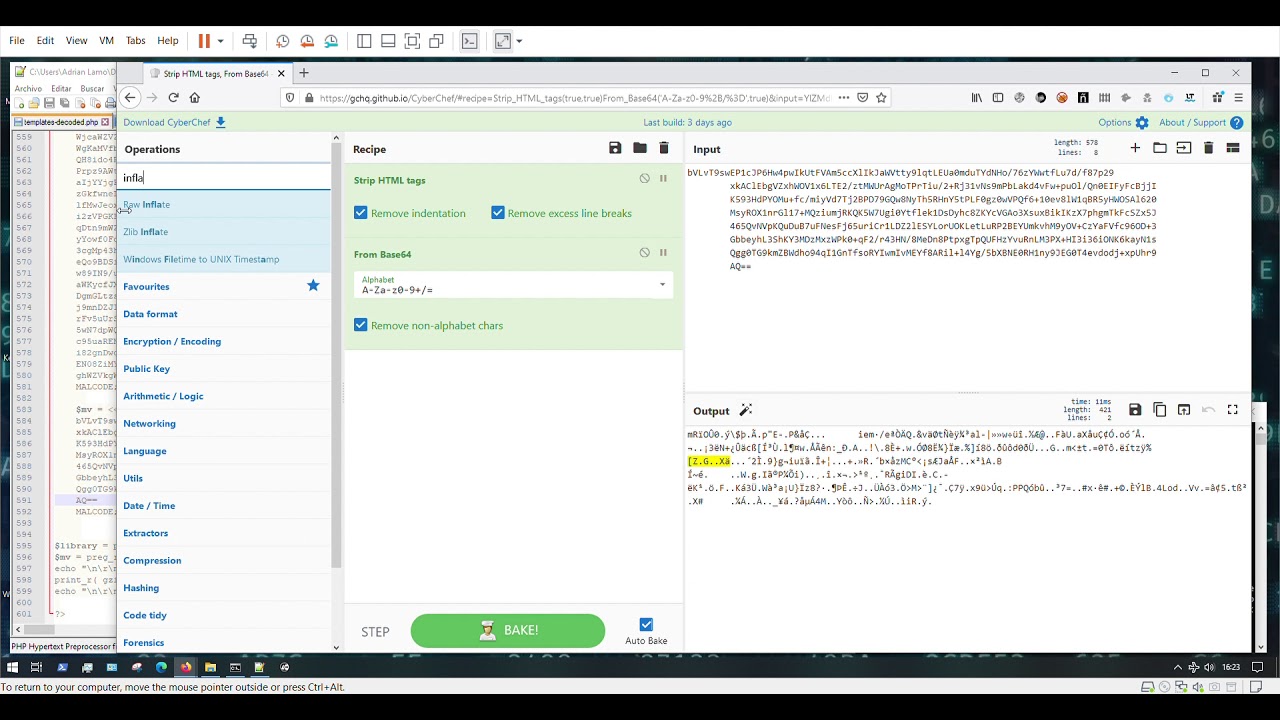Expand the Data format category
This screenshot has height=720, width=1280.
223,314
